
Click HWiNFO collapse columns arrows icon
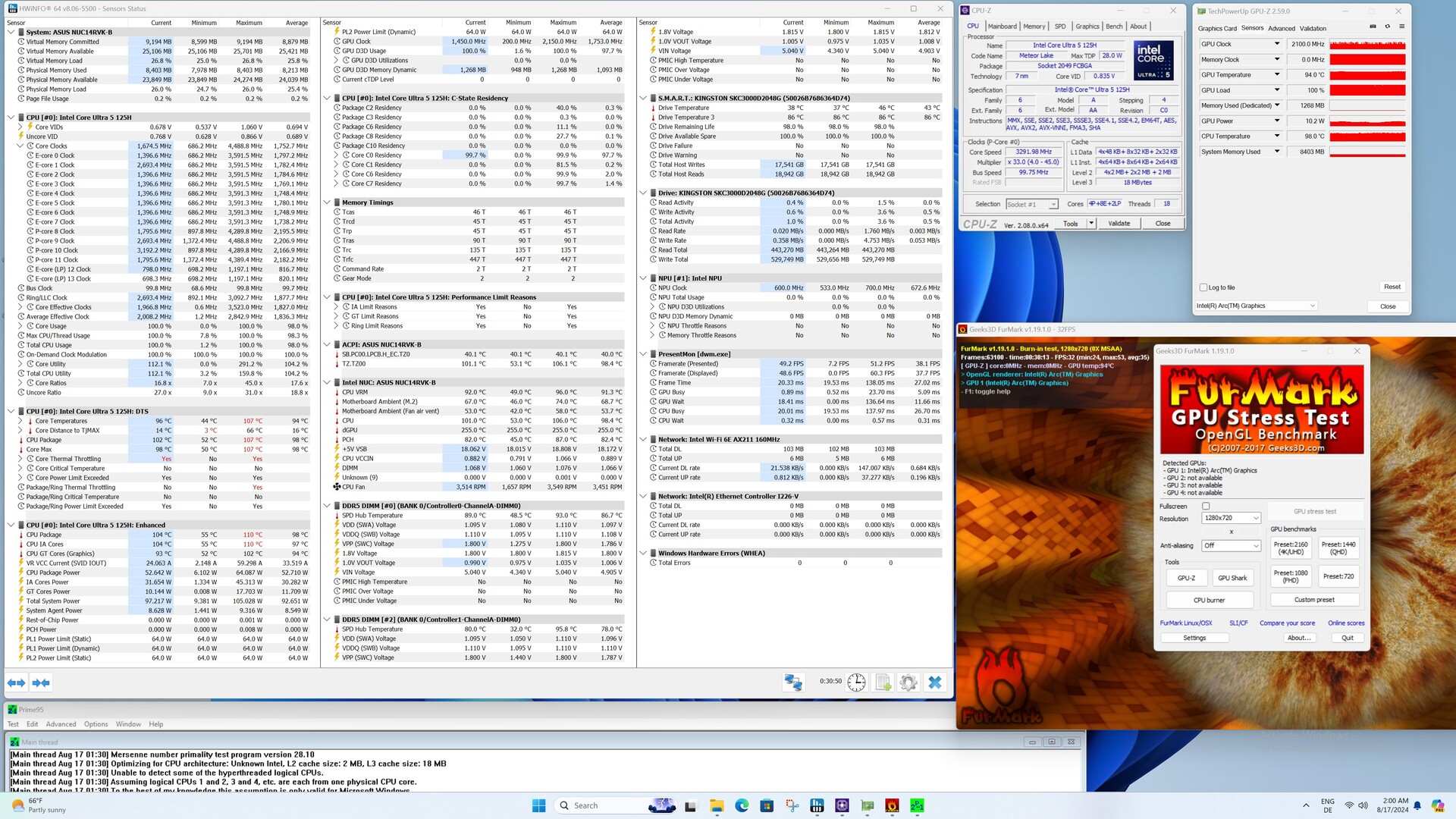pyautogui.click(x=41, y=682)
